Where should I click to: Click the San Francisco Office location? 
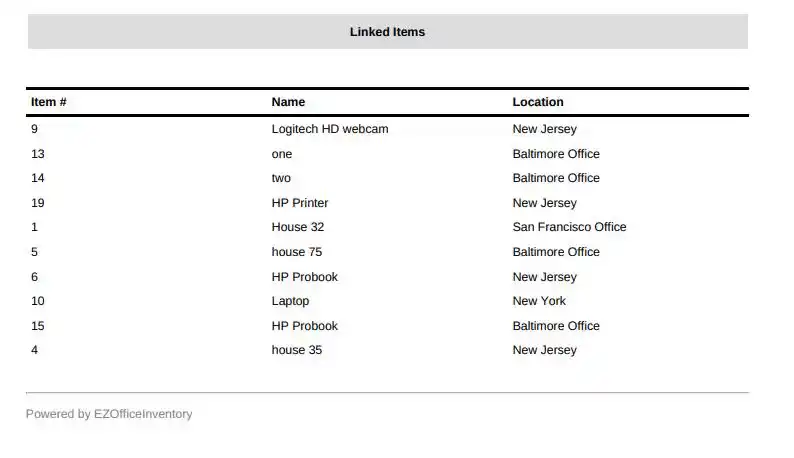point(569,227)
